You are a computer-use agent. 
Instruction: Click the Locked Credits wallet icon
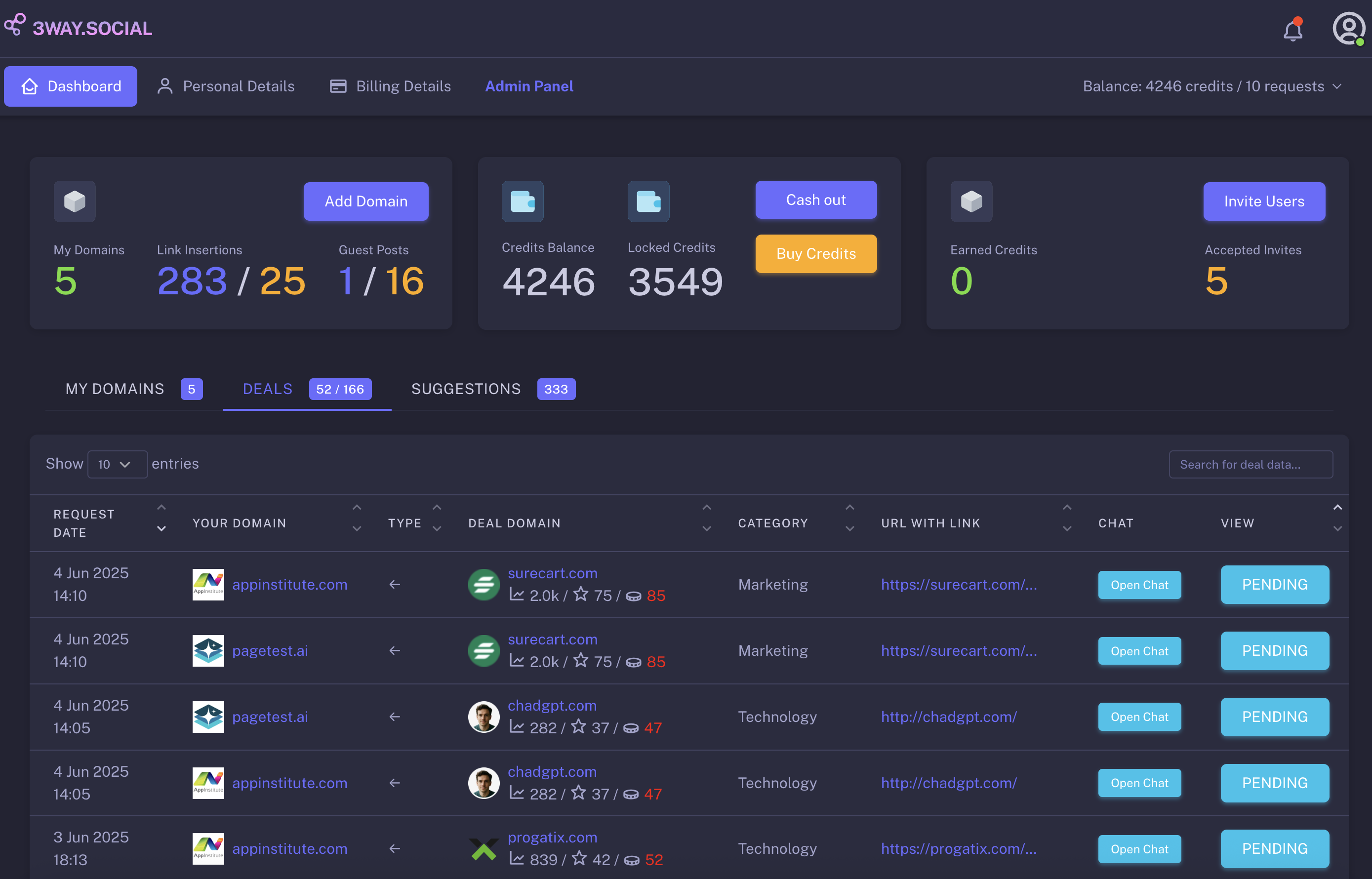[648, 201]
